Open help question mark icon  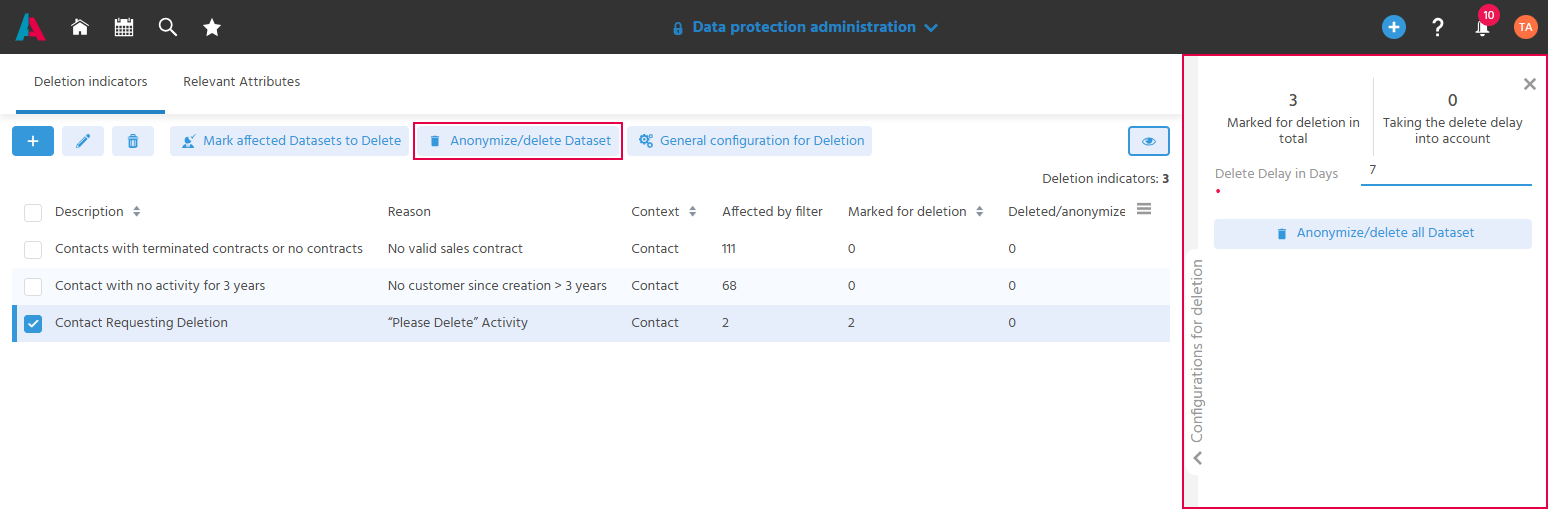tap(1438, 28)
